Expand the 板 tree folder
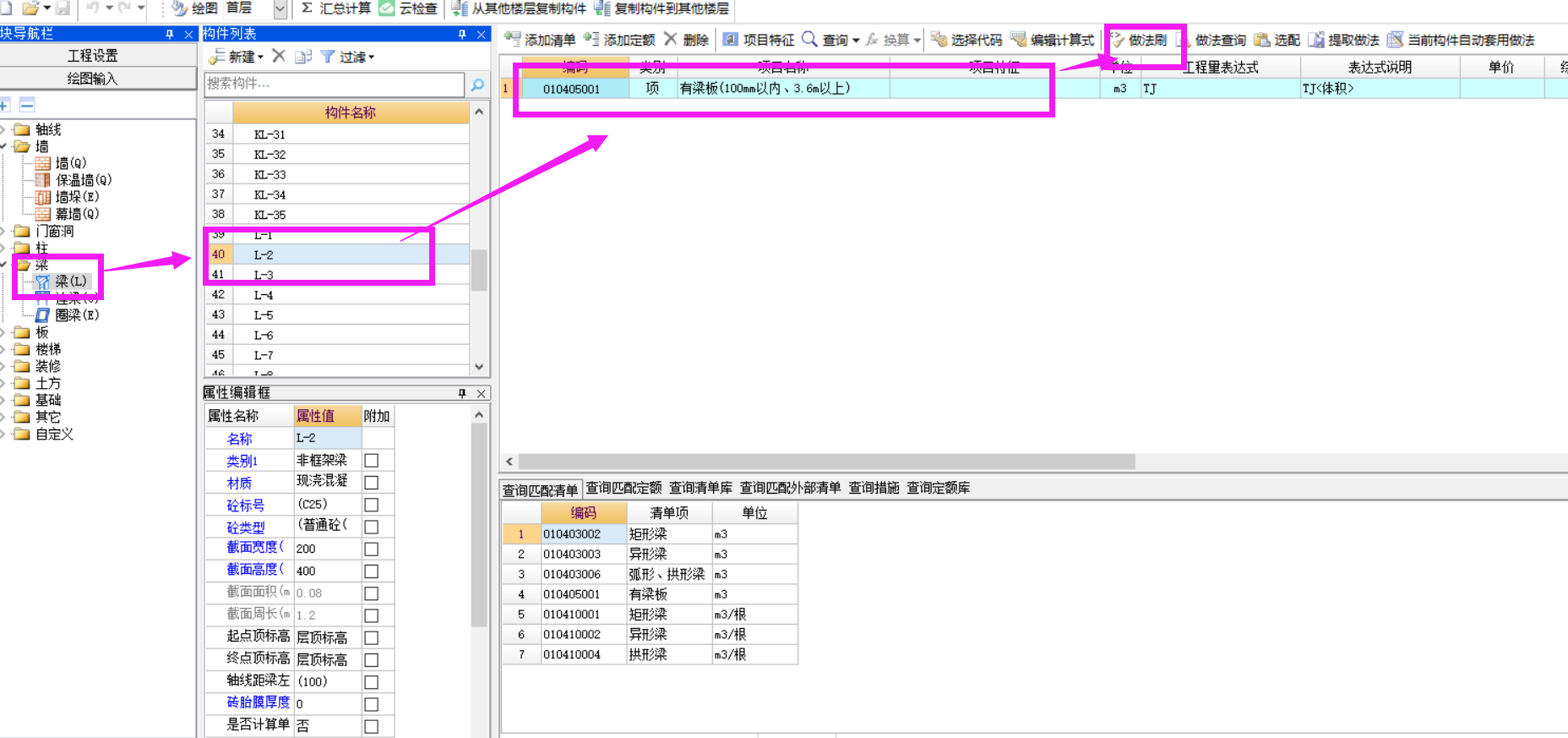Image resolution: width=1568 pixels, height=738 pixels. (3, 332)
